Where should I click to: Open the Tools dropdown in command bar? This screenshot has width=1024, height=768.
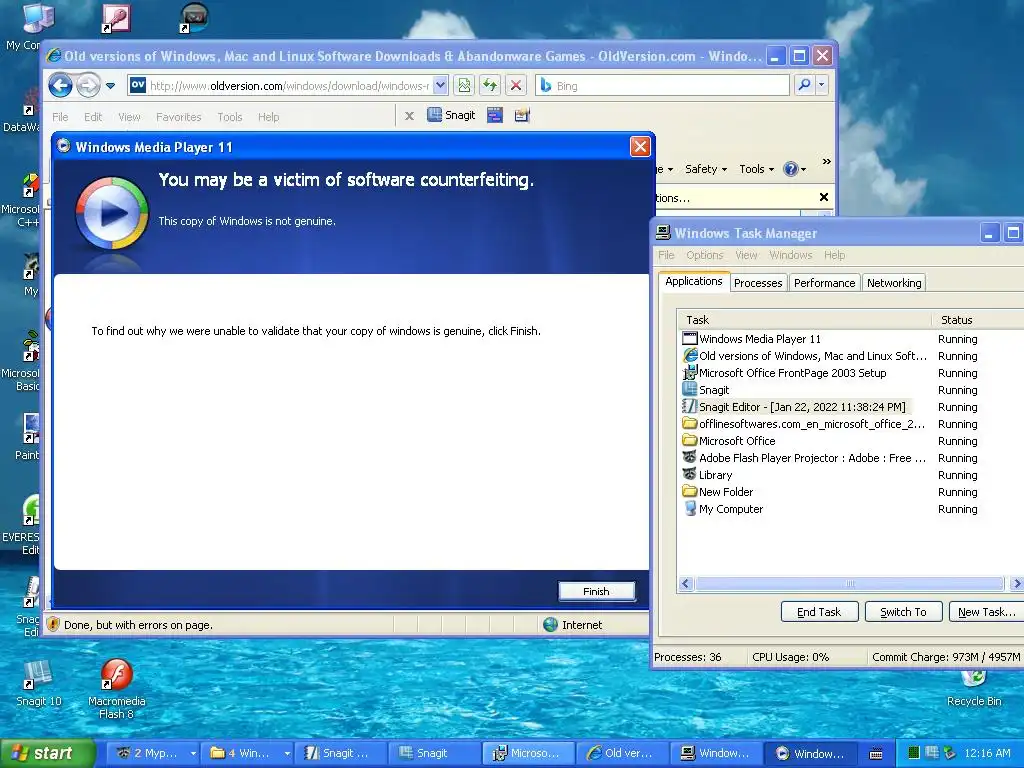pyautogui.click(x=756, y=168)
